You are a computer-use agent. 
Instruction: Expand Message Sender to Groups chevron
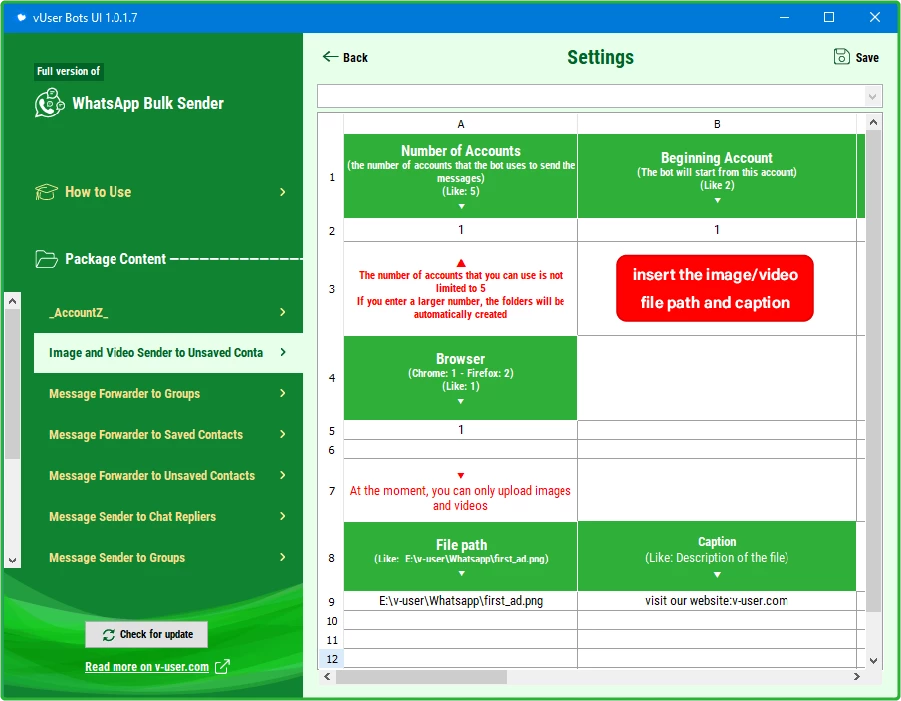tap(283, 557)
